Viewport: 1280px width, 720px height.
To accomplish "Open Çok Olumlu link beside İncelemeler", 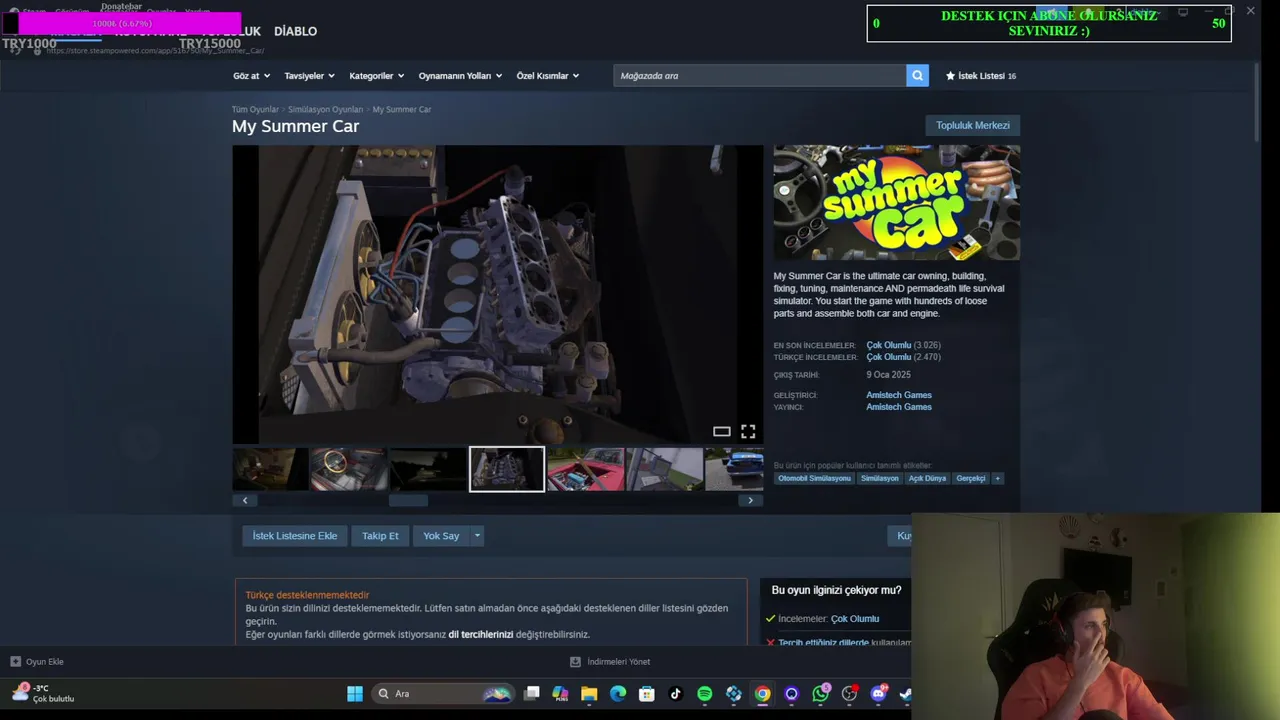I will point(855,619).
